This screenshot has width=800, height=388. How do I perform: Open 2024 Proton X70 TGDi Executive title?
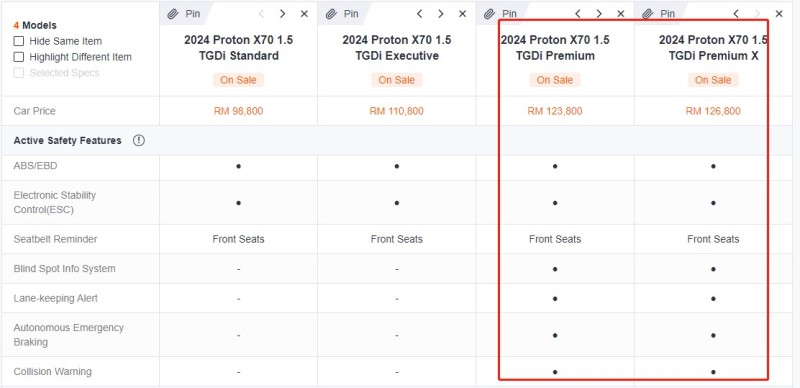point(396,47)
